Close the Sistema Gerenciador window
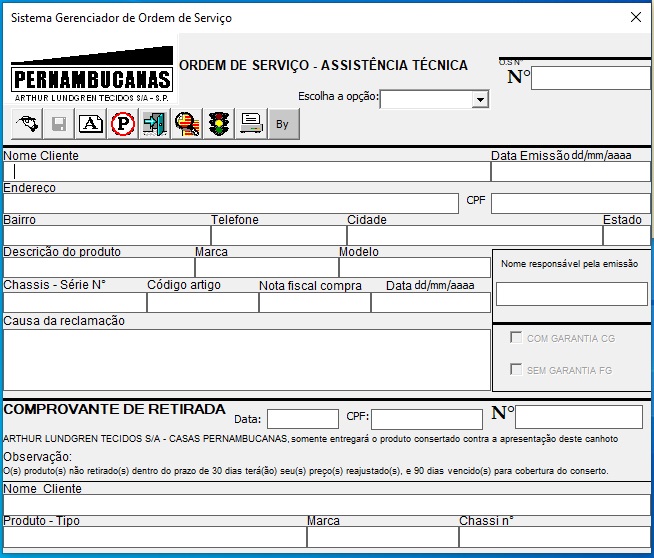Viewport: 654px width, 558px height. click(x=636, y=17)
